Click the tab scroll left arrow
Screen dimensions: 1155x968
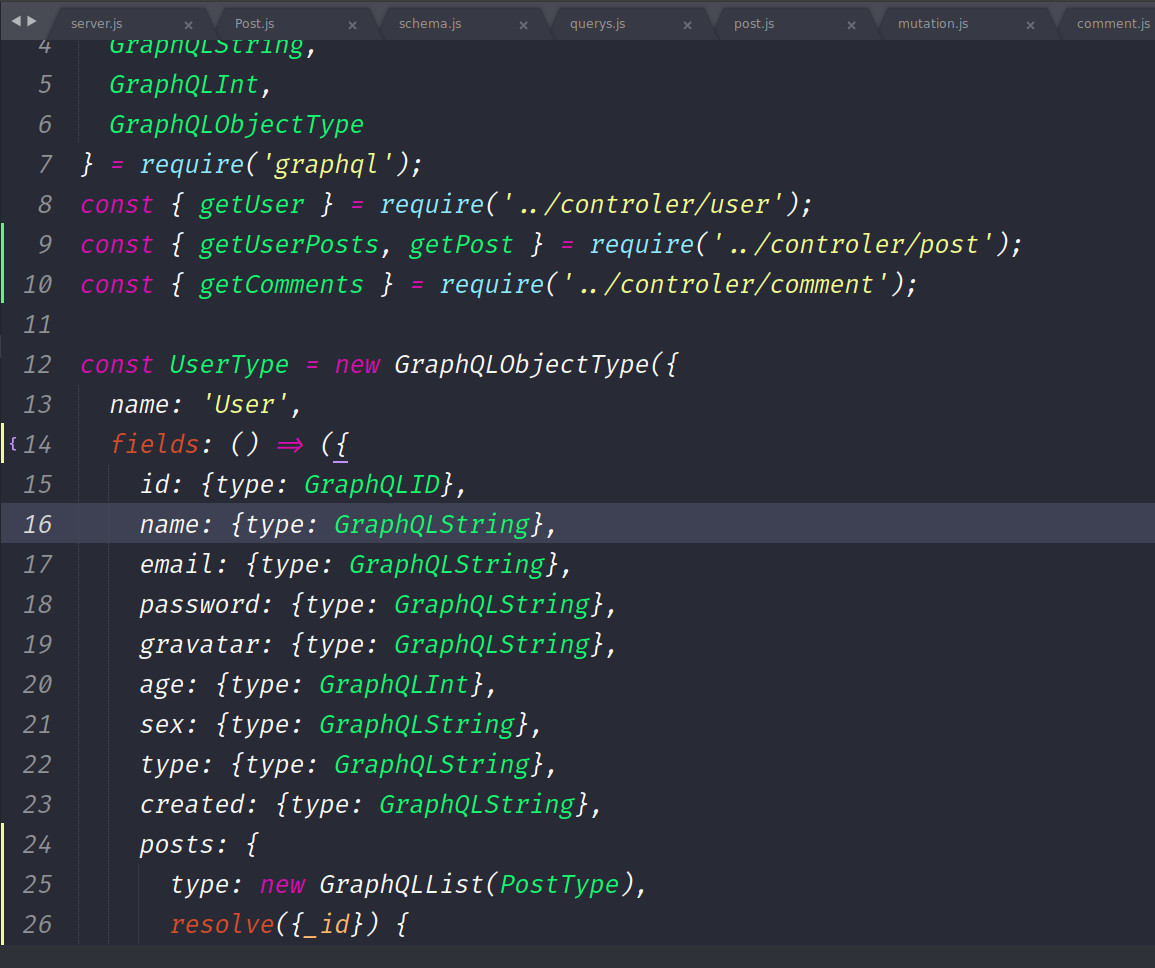pyautogui.click(x=16, y=21)
